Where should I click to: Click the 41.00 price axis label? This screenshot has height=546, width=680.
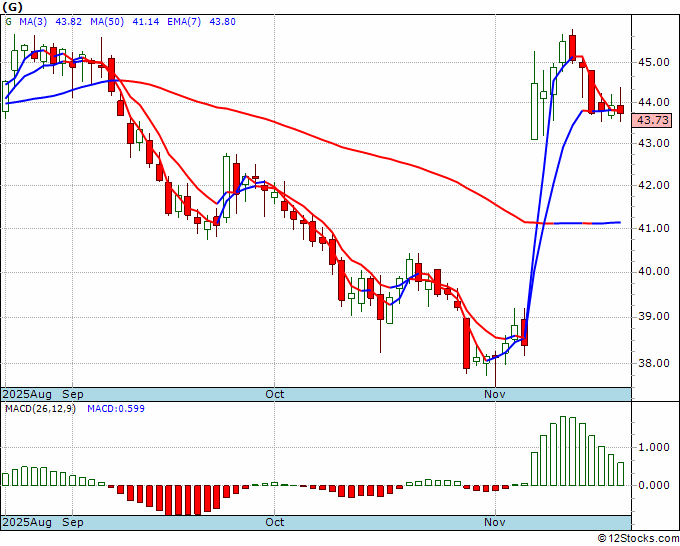pyautogui.click(x=654, y=228)
